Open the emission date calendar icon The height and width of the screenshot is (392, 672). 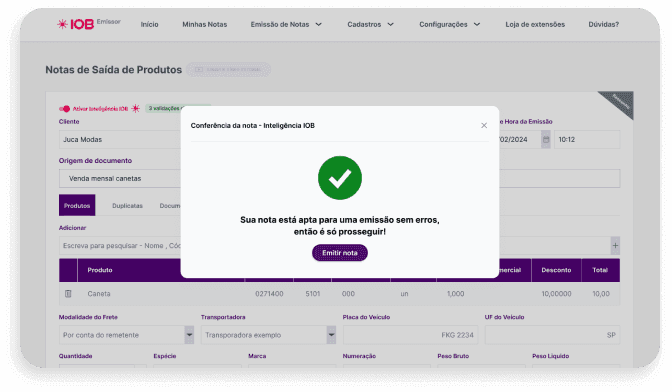(x=546, y=140)
